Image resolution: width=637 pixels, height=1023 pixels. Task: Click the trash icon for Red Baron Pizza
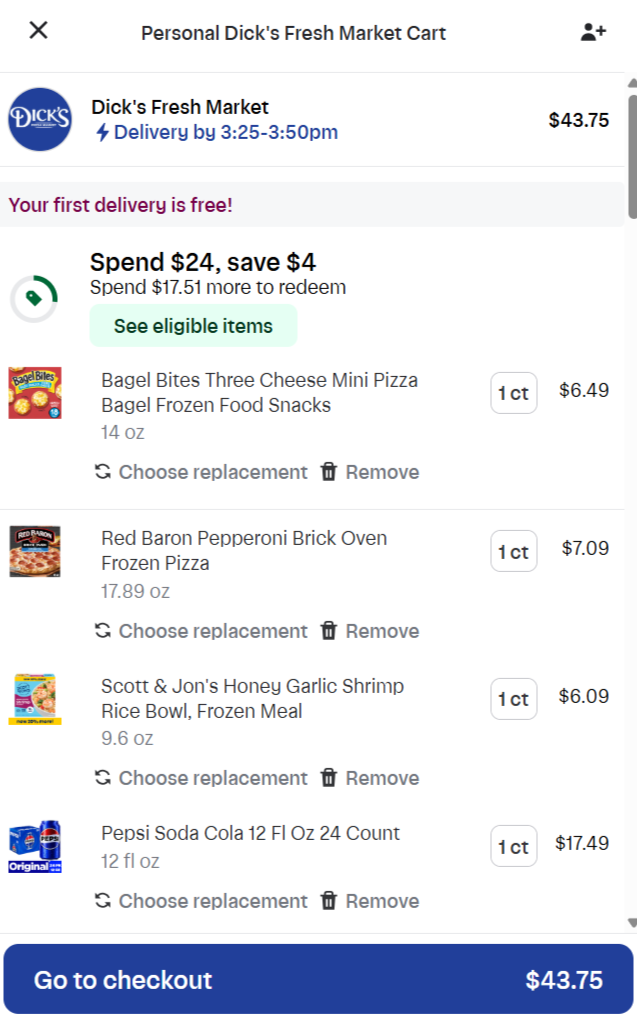tap(329, 631)
